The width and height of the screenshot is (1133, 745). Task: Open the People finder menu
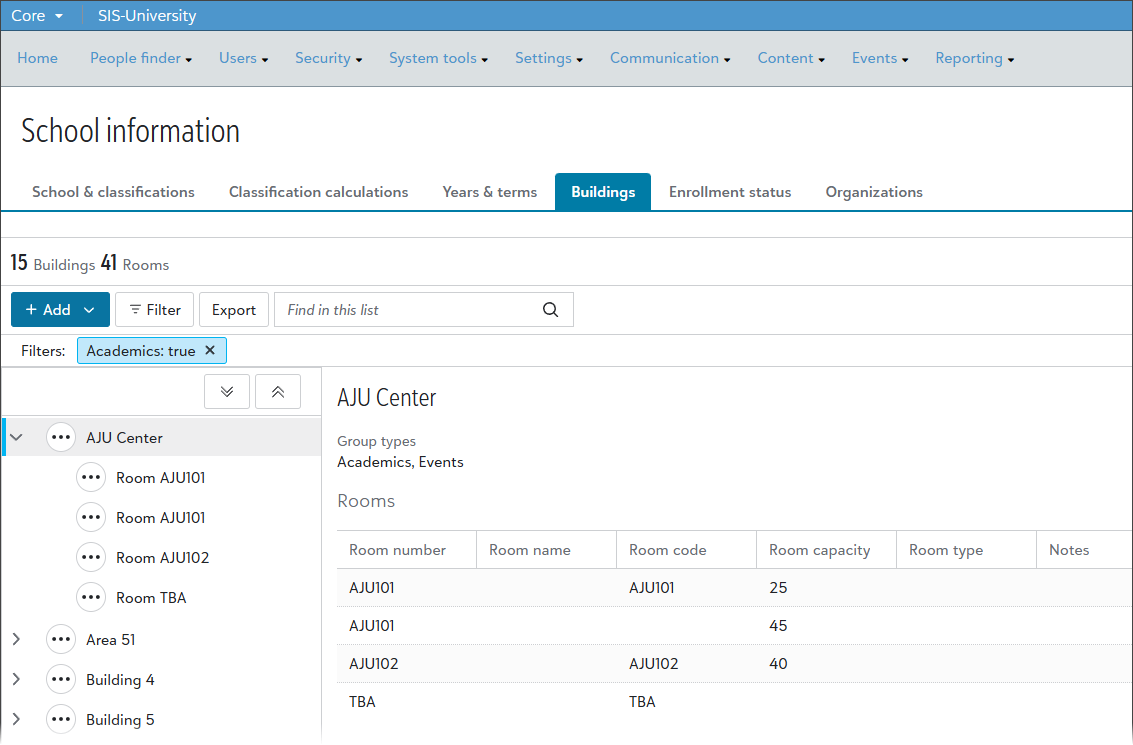tap(141, 59)
